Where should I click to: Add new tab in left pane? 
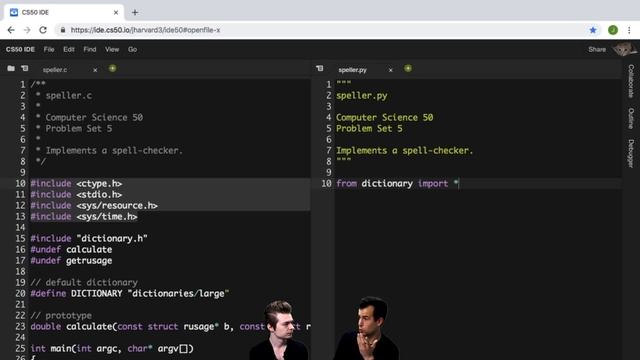pos(112,68)
